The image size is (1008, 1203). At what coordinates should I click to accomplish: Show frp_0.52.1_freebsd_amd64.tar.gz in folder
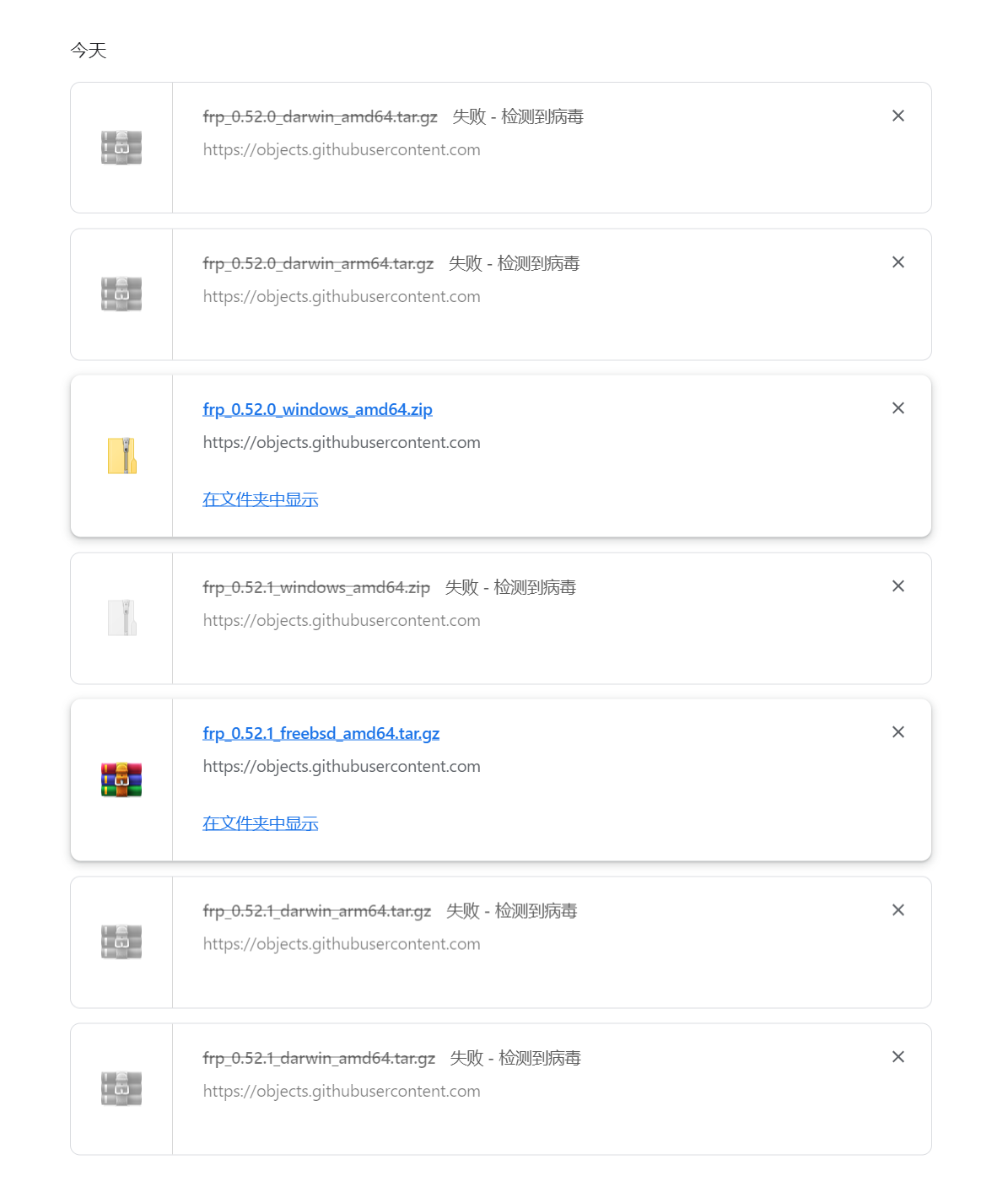260,823
